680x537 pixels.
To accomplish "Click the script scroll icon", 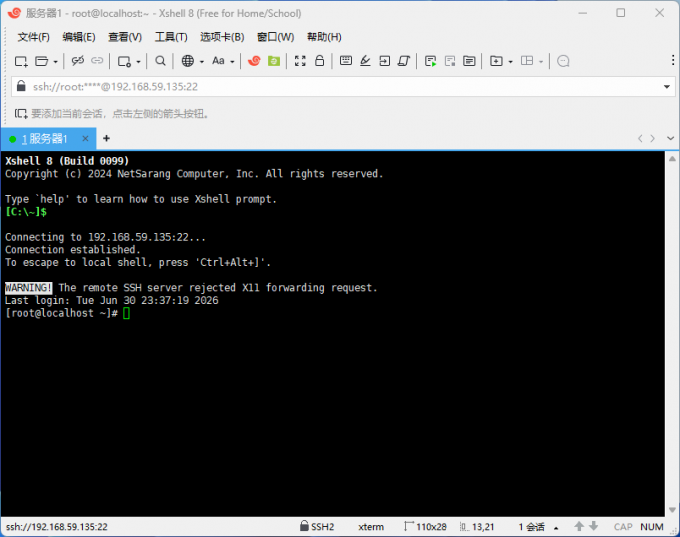I will [404, 61].
